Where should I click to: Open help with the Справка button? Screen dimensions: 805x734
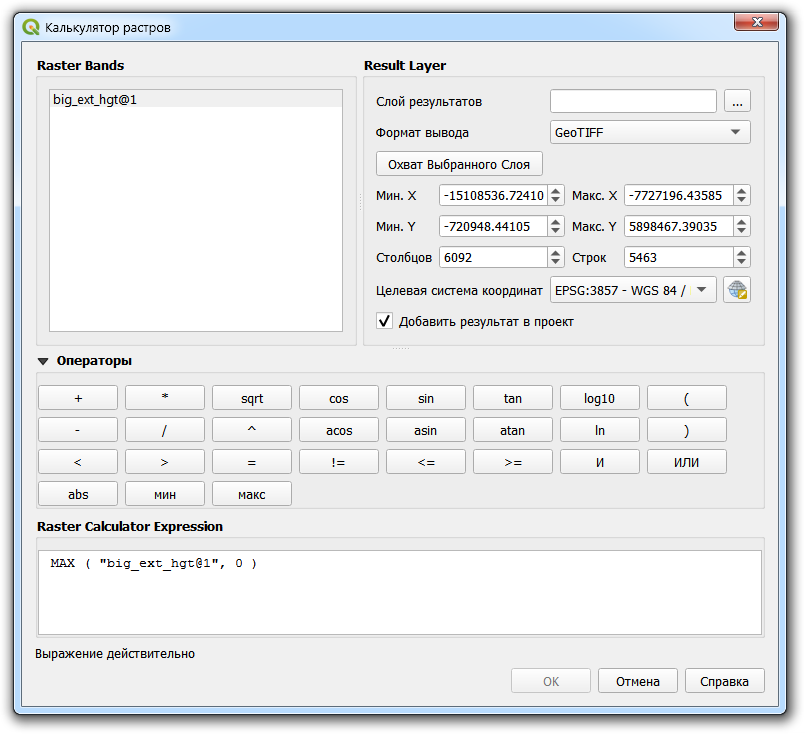coord(724,681)
